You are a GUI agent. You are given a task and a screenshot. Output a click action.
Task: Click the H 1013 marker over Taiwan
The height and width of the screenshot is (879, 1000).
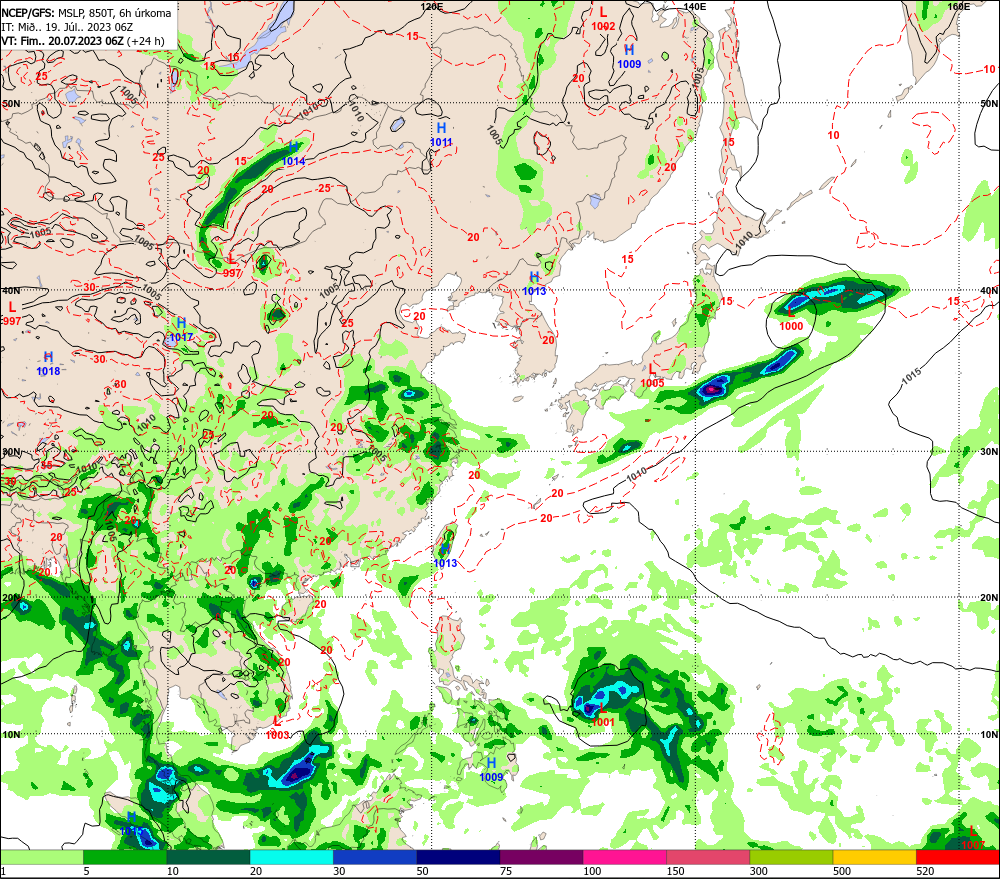(x=445, y=556)
